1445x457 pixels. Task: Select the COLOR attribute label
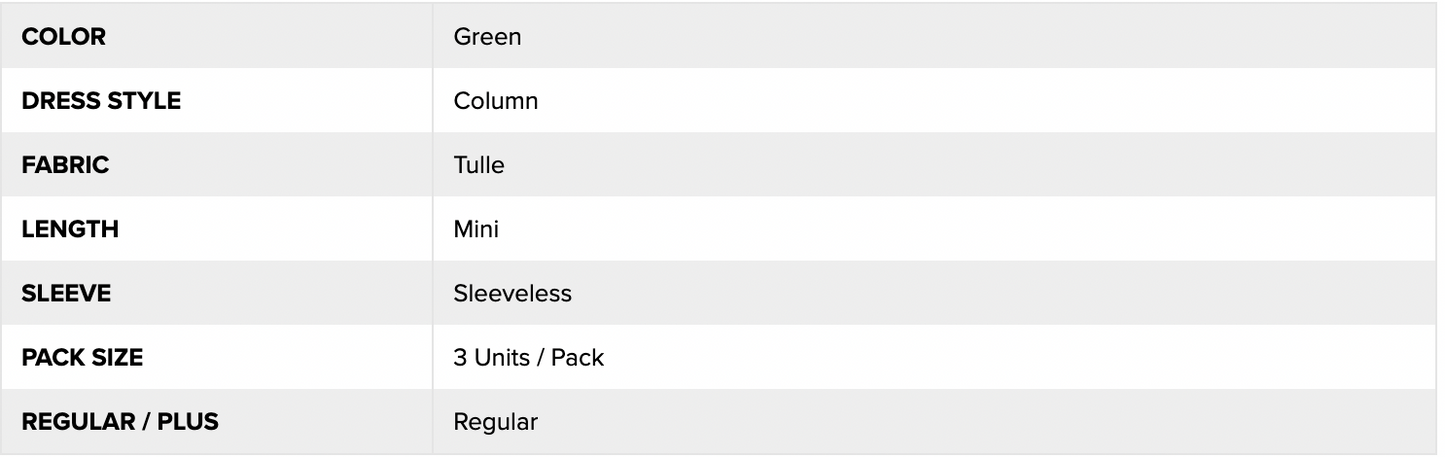click(63, 37)
